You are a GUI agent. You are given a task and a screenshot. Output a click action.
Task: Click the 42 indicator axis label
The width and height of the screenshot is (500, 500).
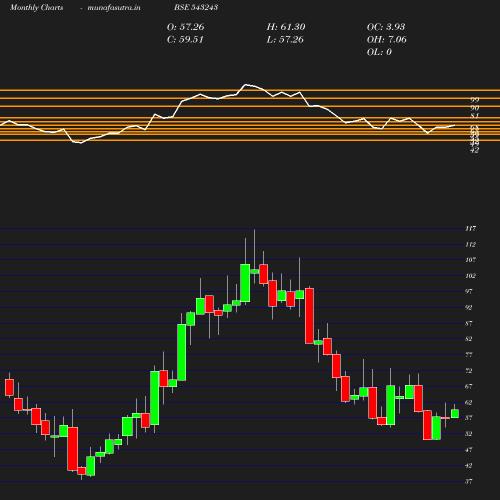tap(475, 150)
